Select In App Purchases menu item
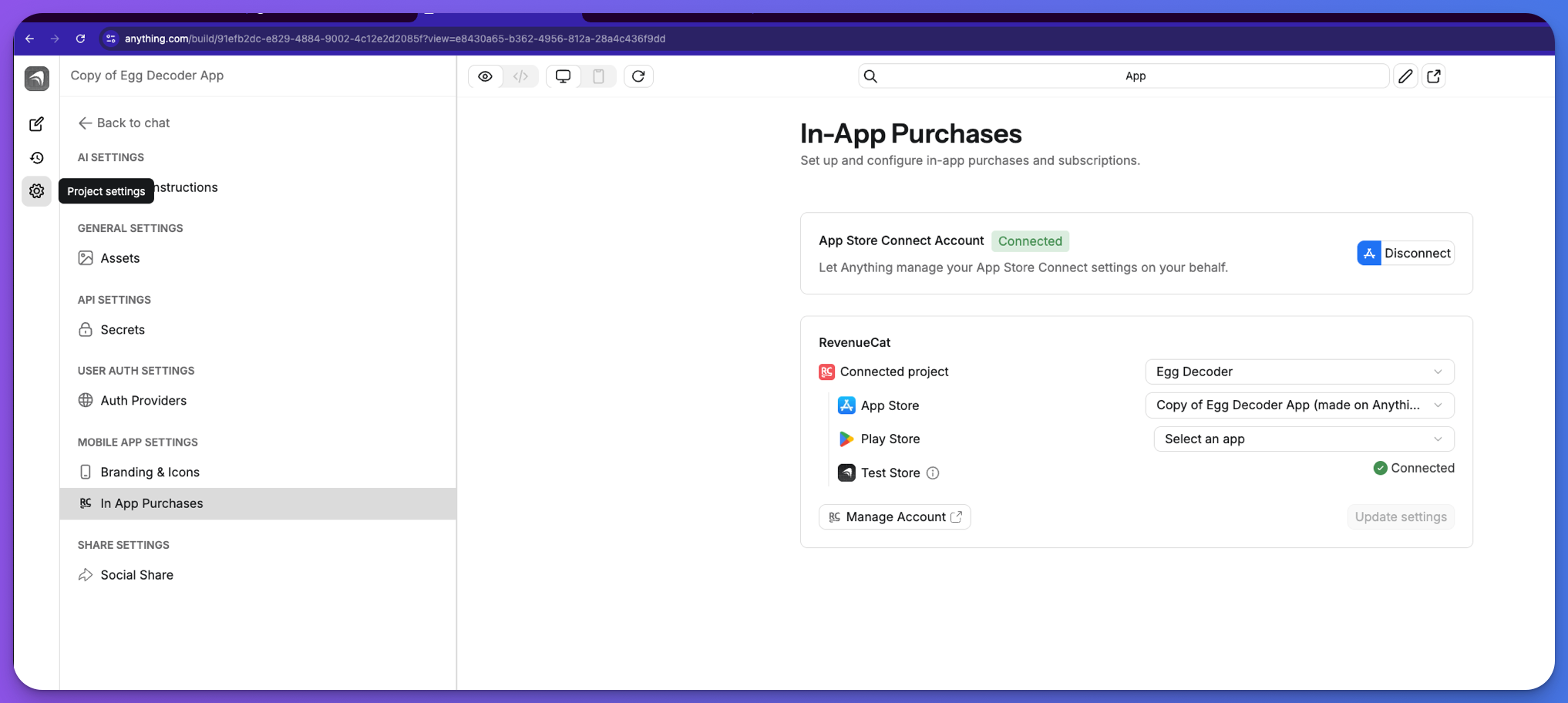Viewport: 1568px width, 703px height. tap(257, 503)
